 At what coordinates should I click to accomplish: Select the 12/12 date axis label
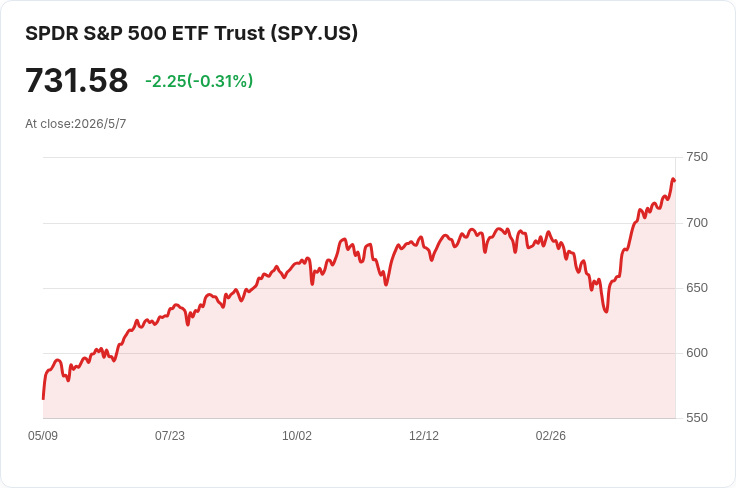[424, 436]
